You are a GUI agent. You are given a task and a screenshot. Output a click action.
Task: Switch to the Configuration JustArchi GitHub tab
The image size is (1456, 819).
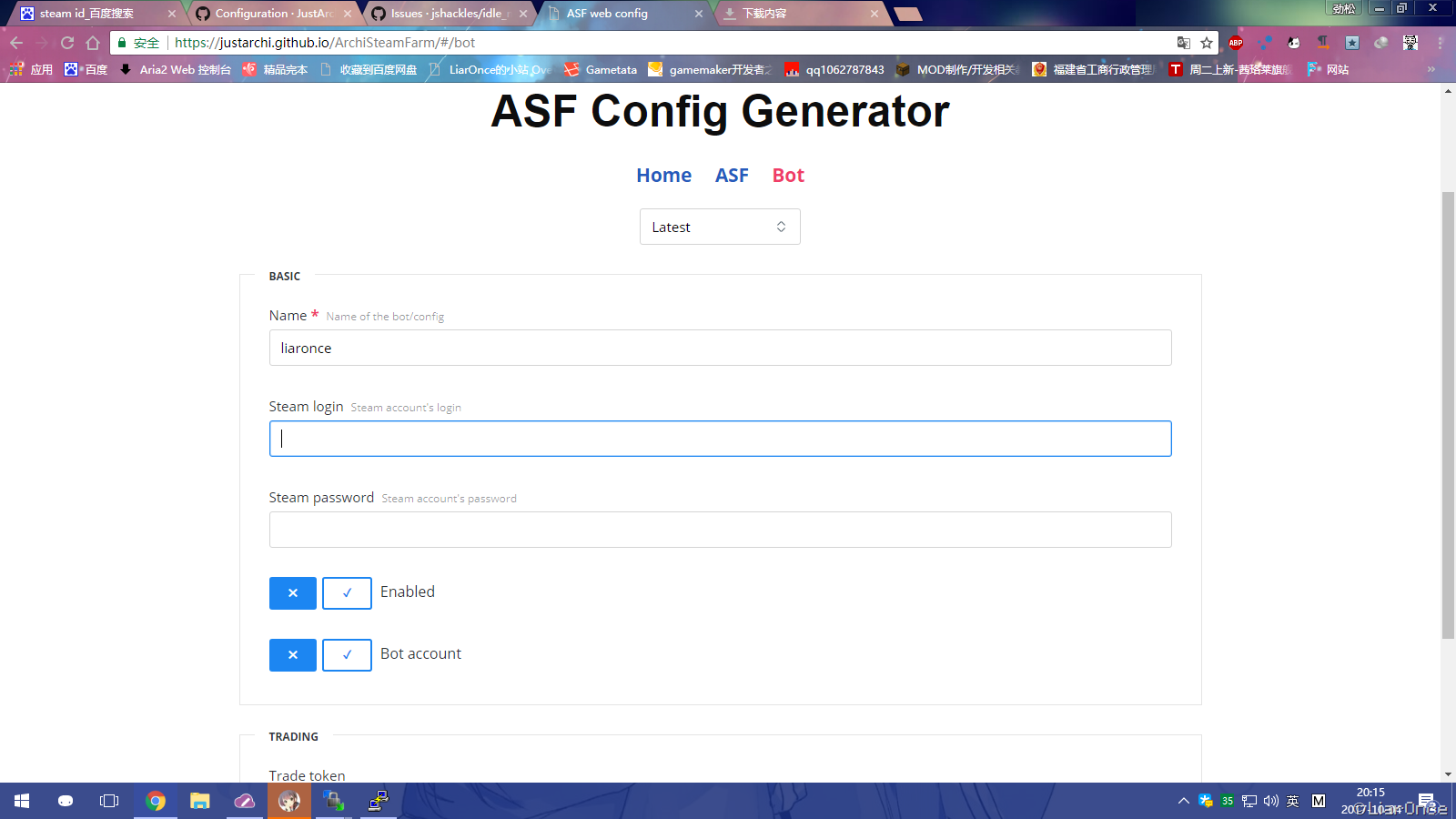pos(274,14)
